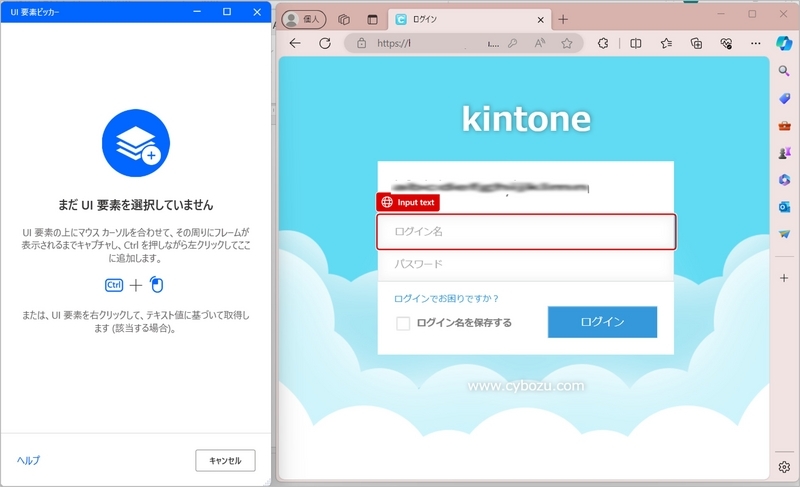
Task: Open the sidebar Tools briefcase icon
Action: point(784,125)
